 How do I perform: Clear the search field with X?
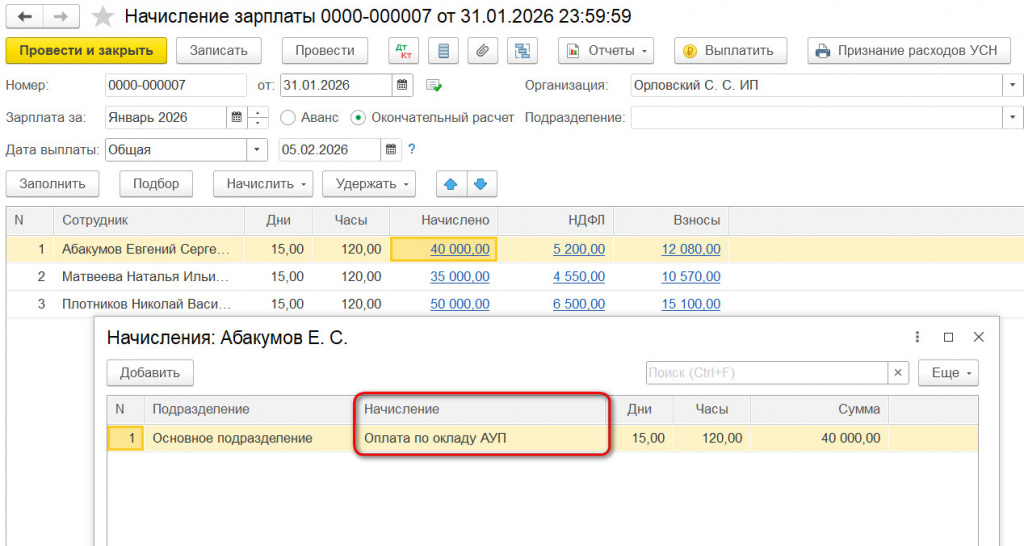click(898, 373)
